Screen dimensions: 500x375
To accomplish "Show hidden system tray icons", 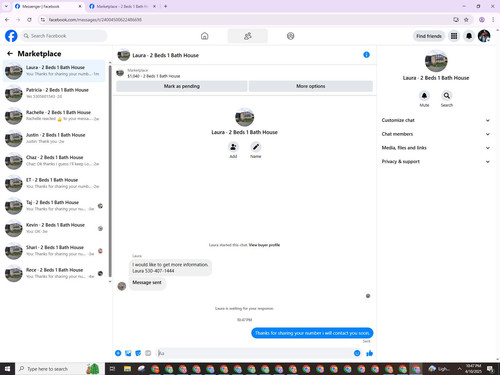I will [x=459, y=369].
